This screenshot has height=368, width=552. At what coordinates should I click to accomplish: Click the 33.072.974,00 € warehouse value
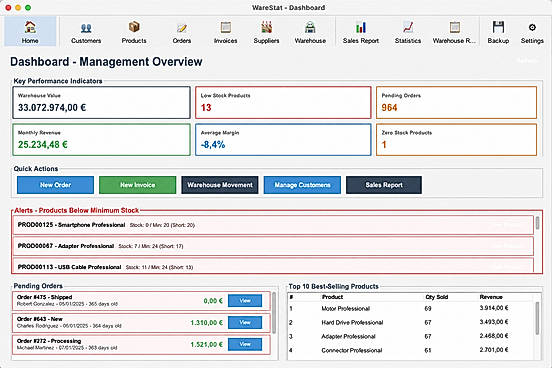pyautogui.click(x=52, y=107)
